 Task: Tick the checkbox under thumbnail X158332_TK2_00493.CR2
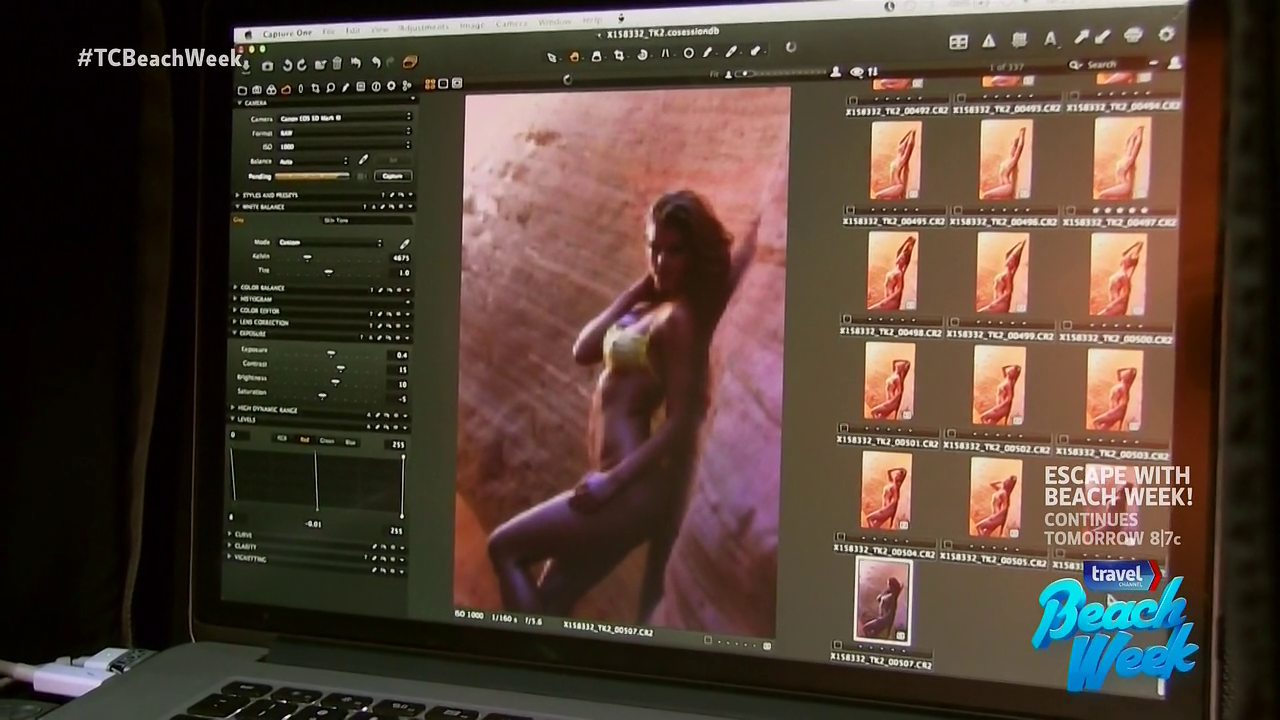click(x=960, y=98)
